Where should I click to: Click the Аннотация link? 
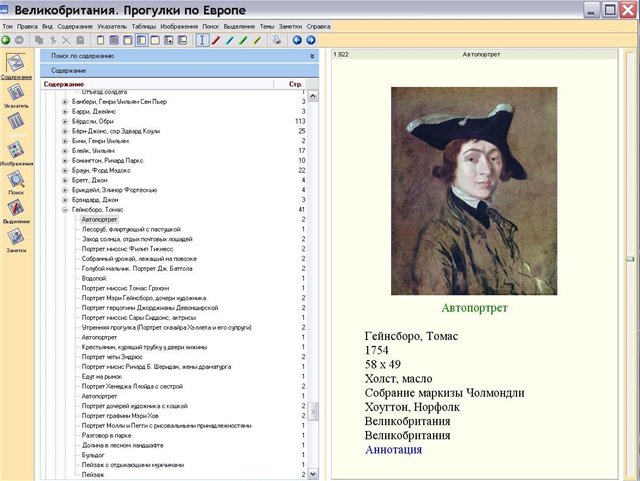(x=393, y=450)
